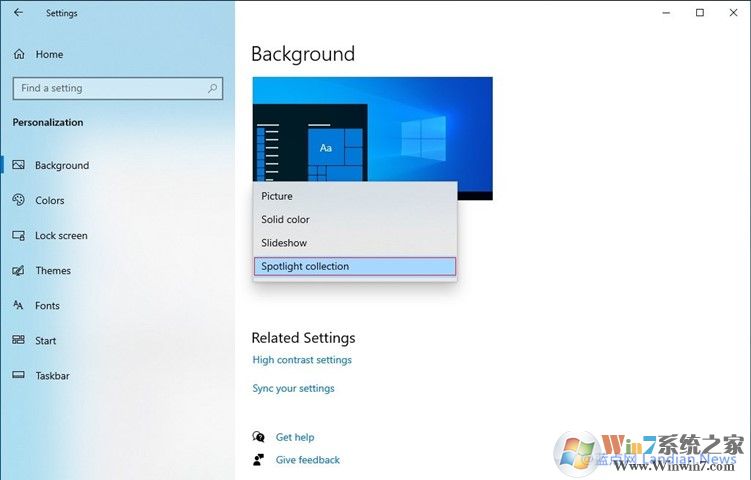Click the Lock screen icon
Viewport: 751px width, 480px height.
pos(18,236)
